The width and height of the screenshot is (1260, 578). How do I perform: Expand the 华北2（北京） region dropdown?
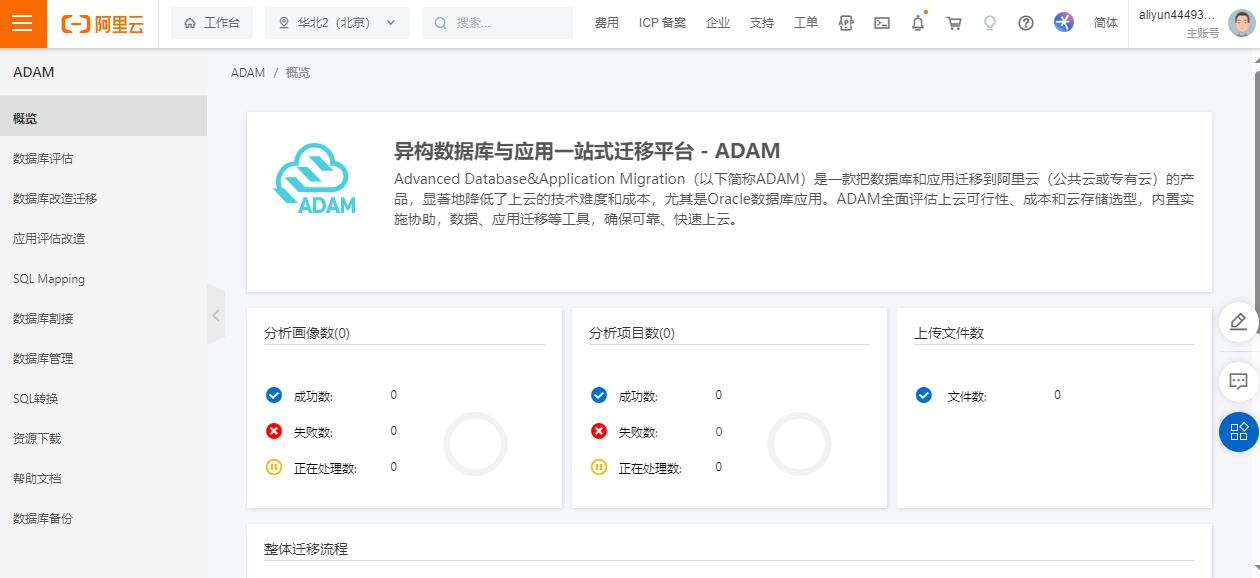tap(337, 23)
